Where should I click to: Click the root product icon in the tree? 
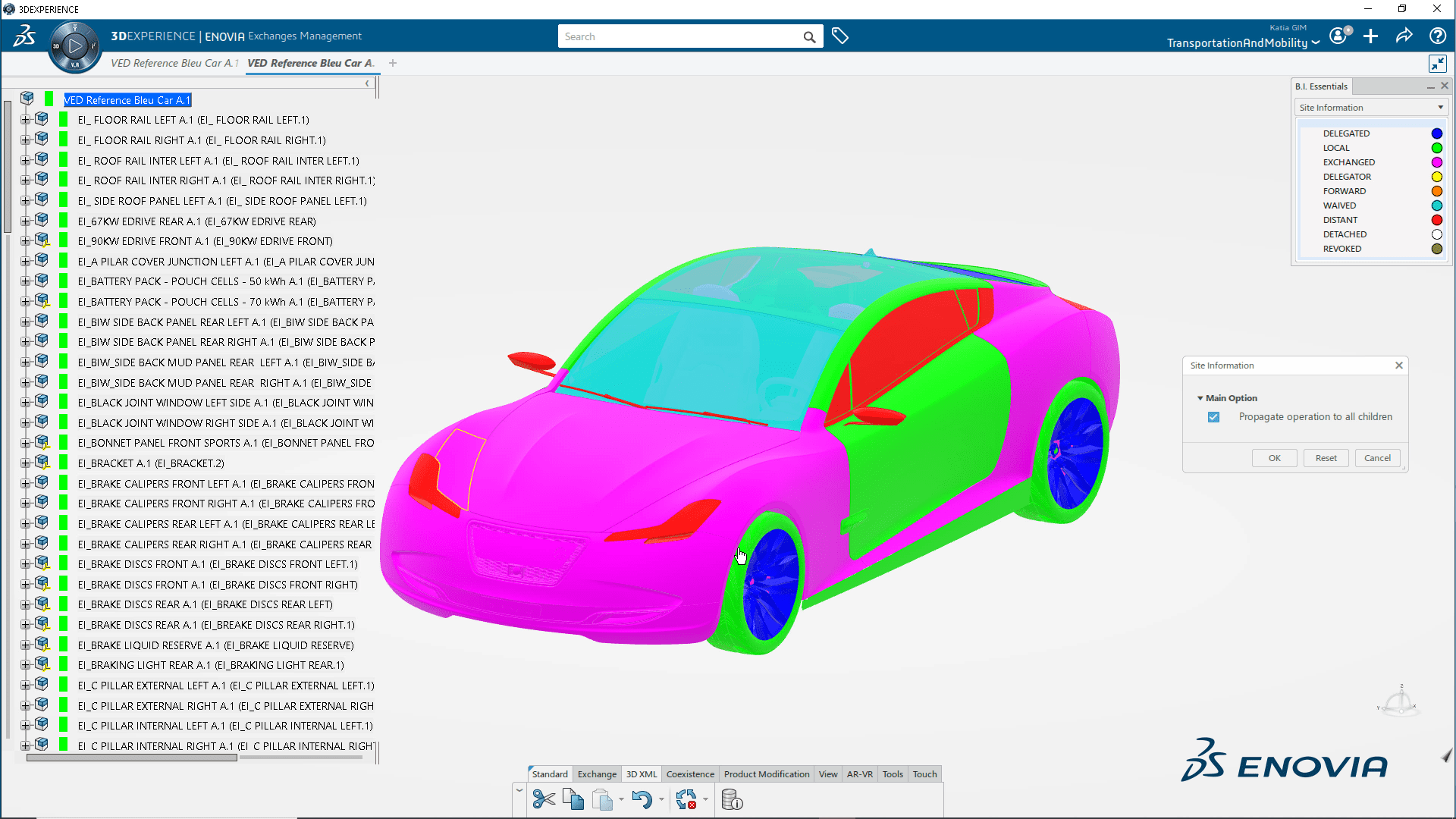tap(27, 98)
